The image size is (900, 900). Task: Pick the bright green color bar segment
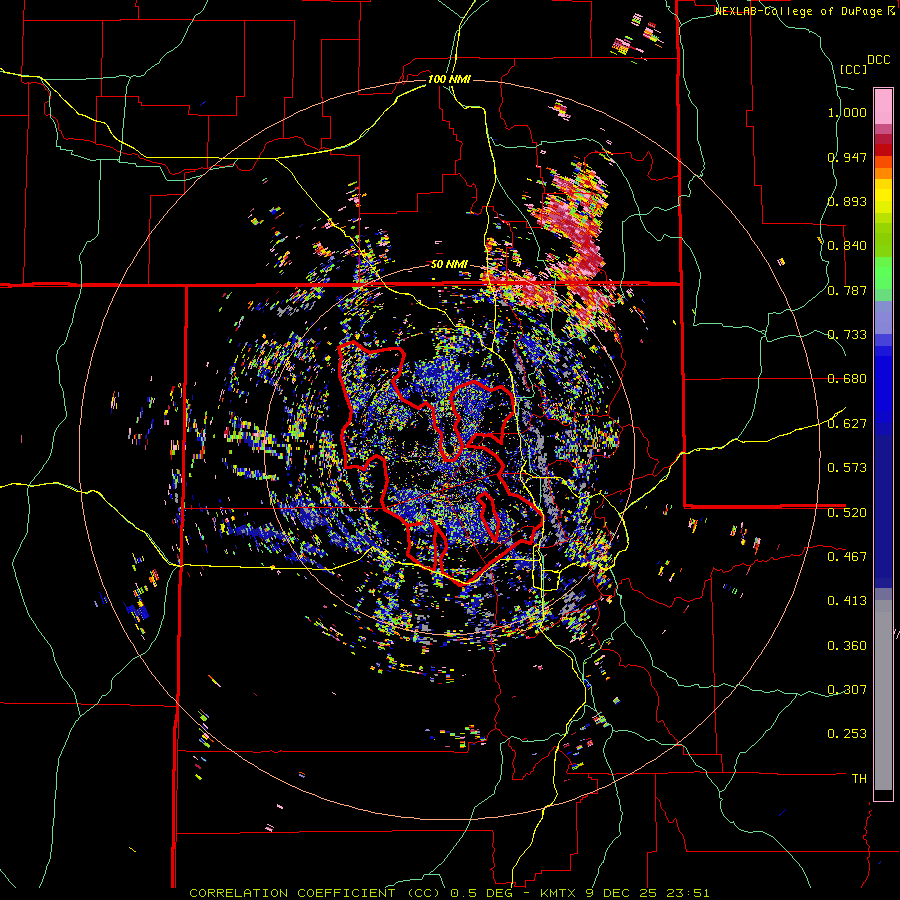click(883, 273)
